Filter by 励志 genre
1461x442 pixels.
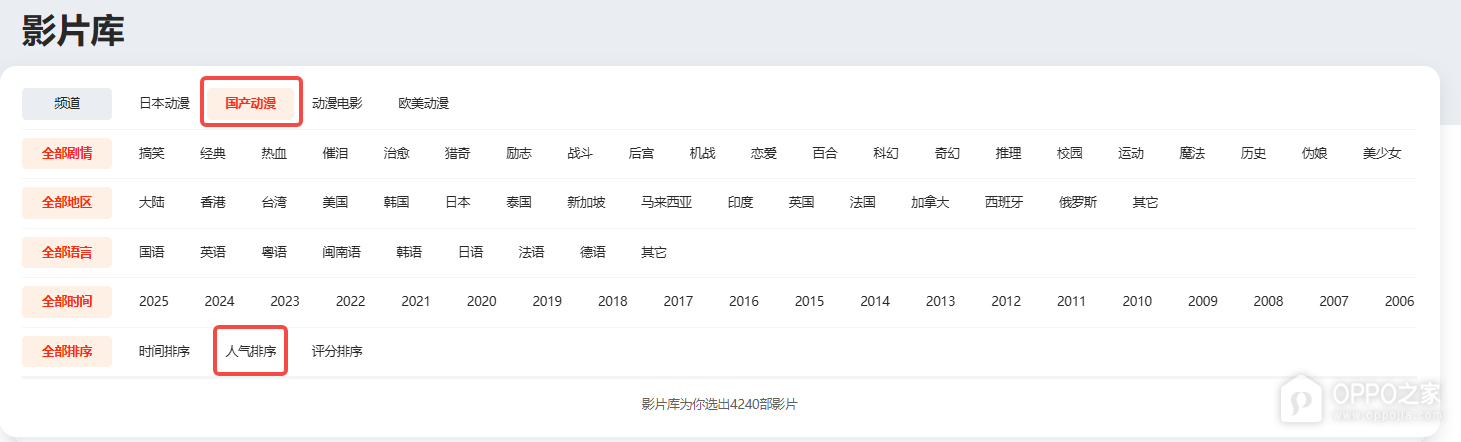519,153
